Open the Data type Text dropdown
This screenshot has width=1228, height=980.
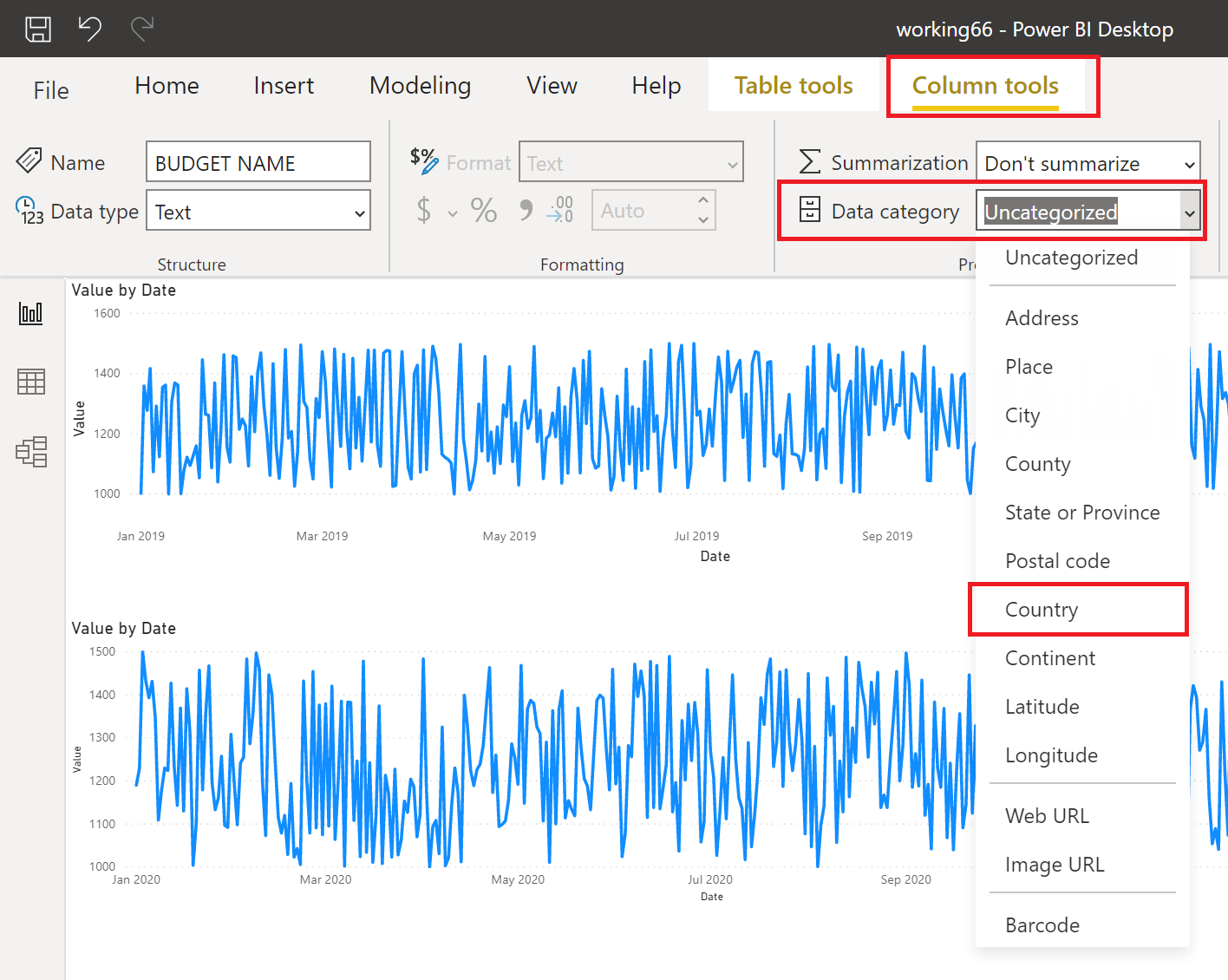(258, 211)
